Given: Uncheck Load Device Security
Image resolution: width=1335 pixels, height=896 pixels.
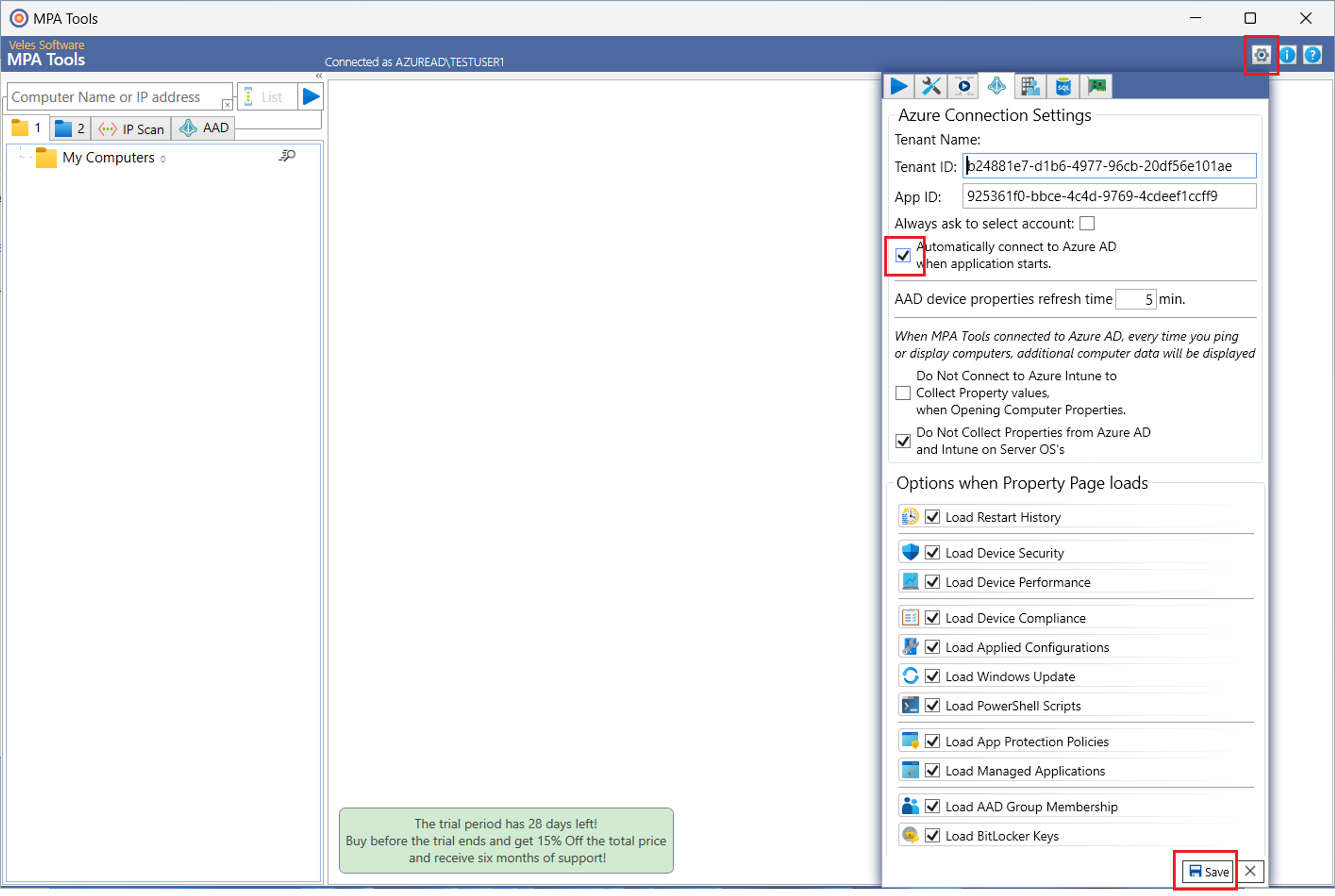Looking at the screenshot, I should point(932,553).
